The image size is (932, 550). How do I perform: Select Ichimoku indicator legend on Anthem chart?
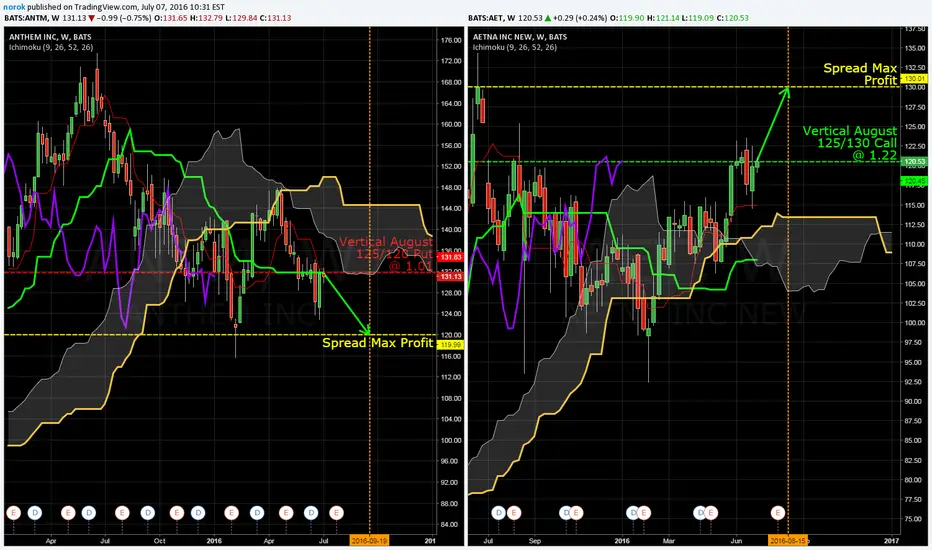click(x=51, y=47)
